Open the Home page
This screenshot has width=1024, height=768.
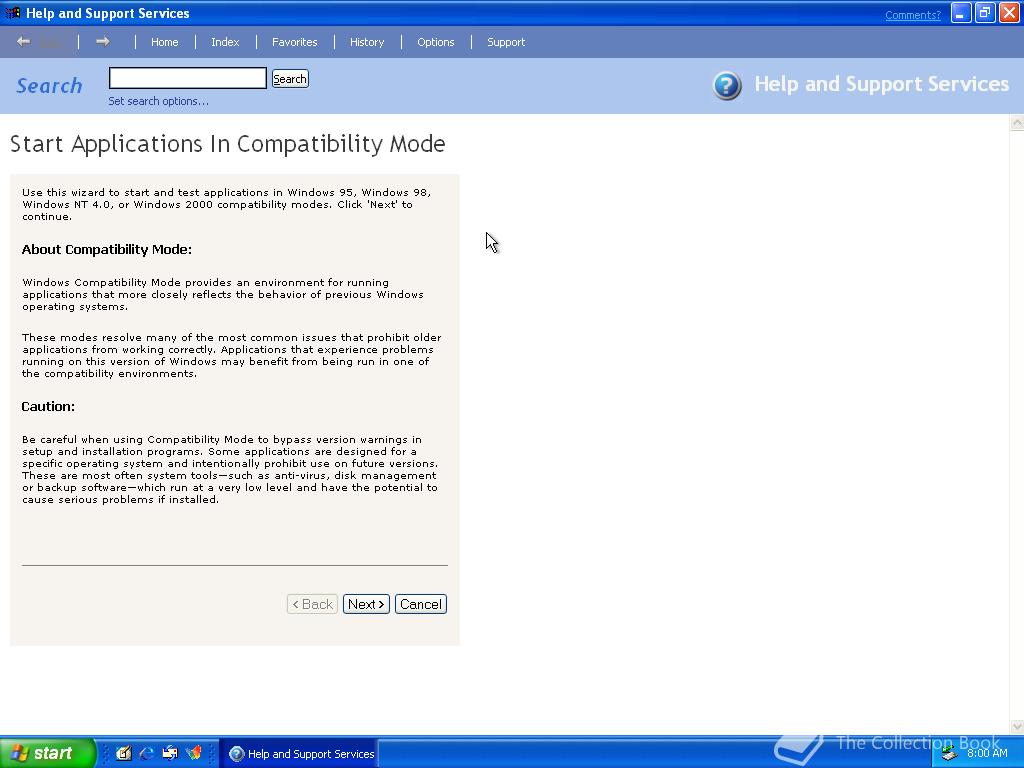tap(165, 42)
